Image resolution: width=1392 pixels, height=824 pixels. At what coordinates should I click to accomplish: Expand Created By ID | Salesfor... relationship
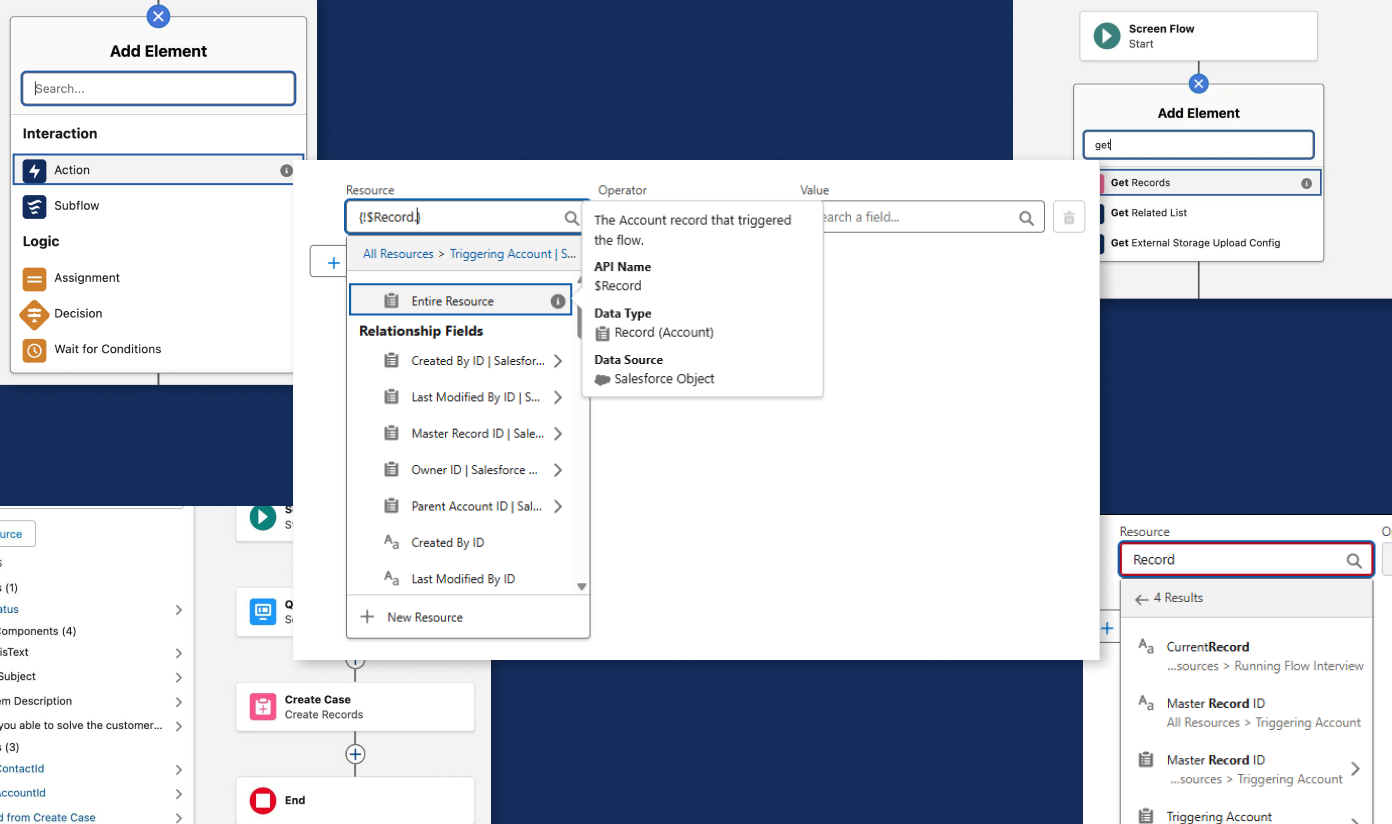pos(558,361)
